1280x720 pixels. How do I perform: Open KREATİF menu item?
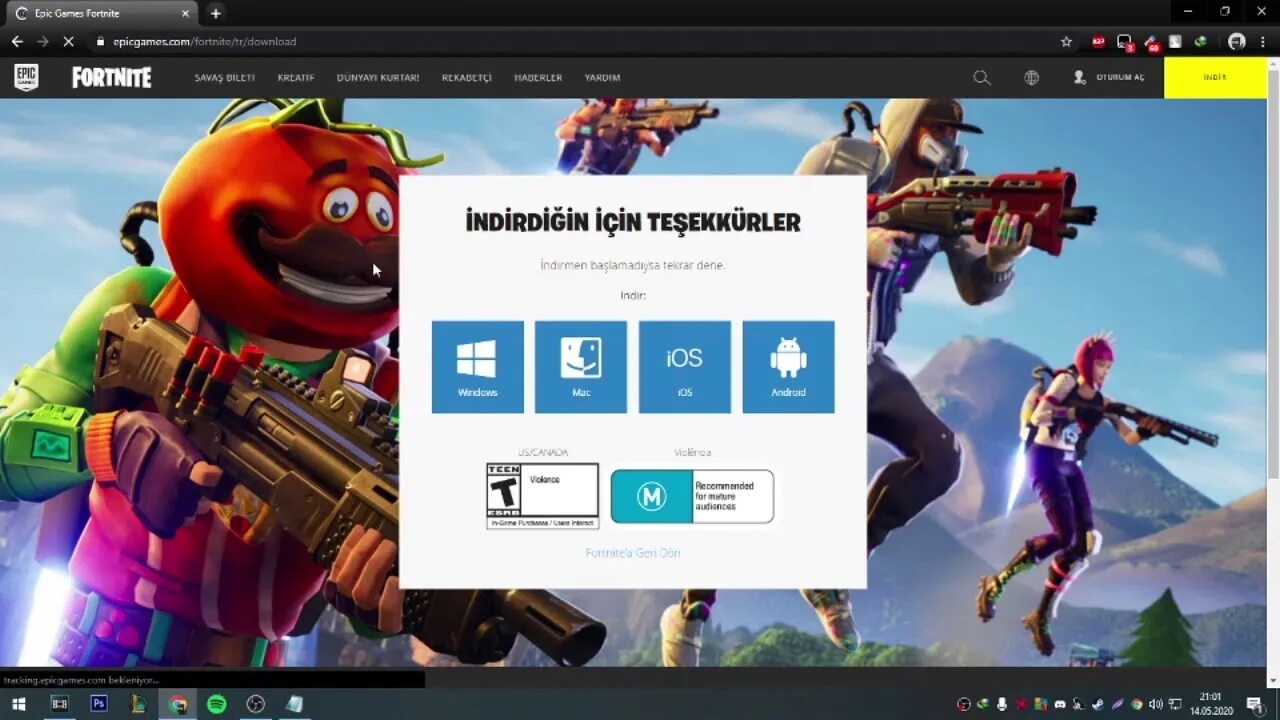296,77
